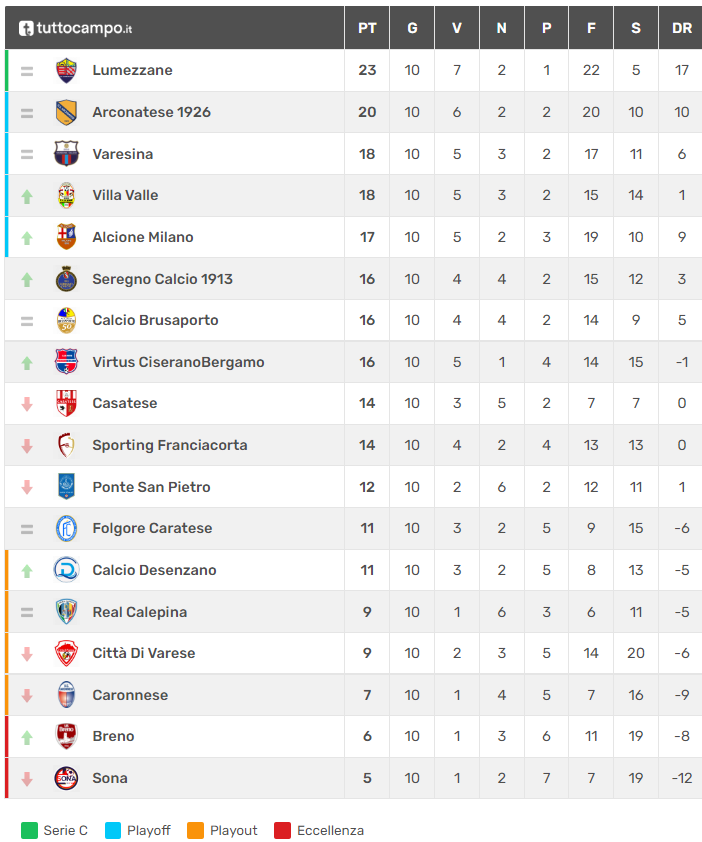Click the DR column header

(x=681, y=28)
